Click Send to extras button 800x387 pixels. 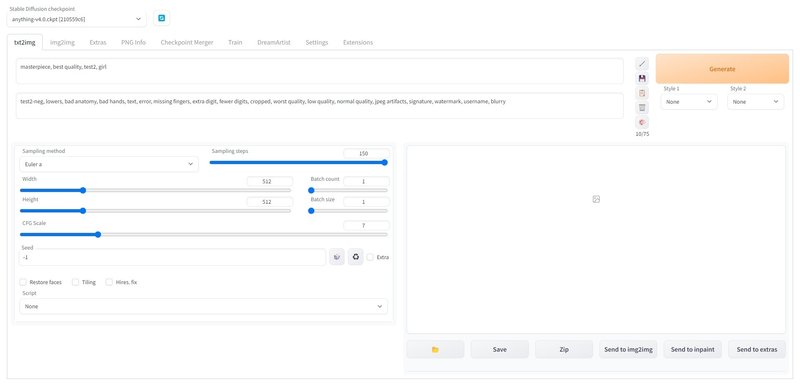coord(757,349)
